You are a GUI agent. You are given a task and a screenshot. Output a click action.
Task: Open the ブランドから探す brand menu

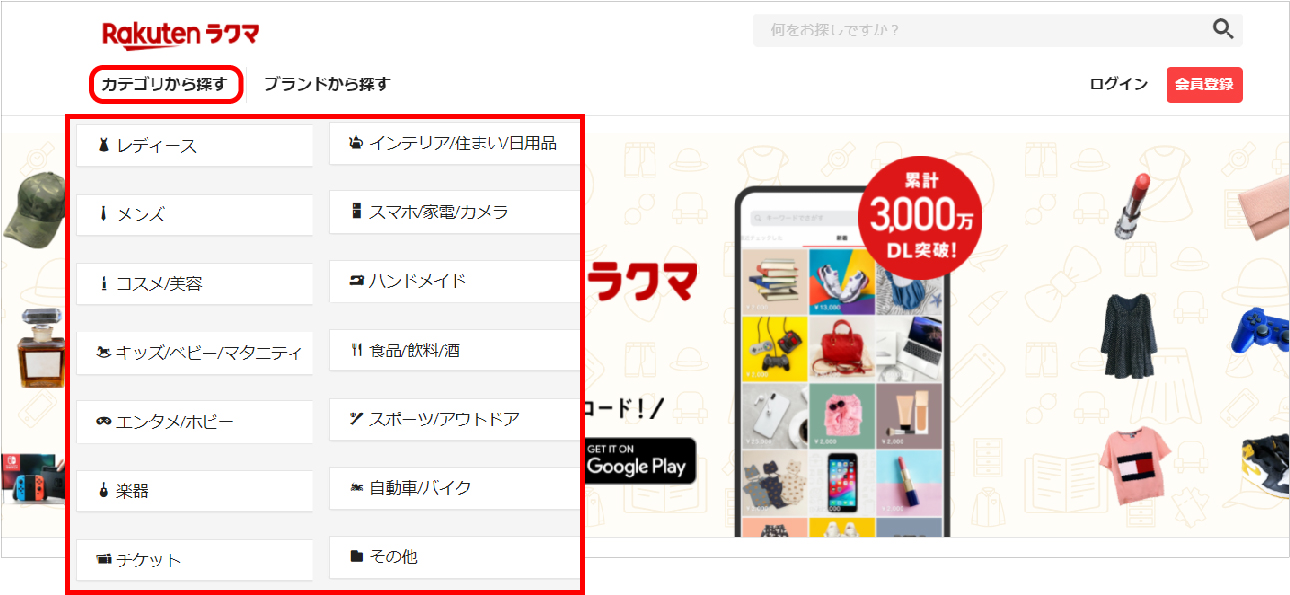pyautogui.click(x=326, y=84)
